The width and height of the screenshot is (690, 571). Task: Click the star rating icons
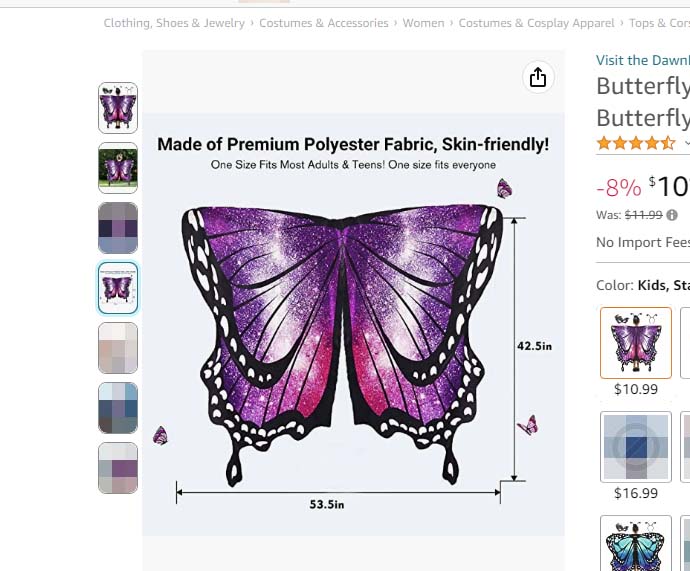pyautogui.click(x=636, y=143)
